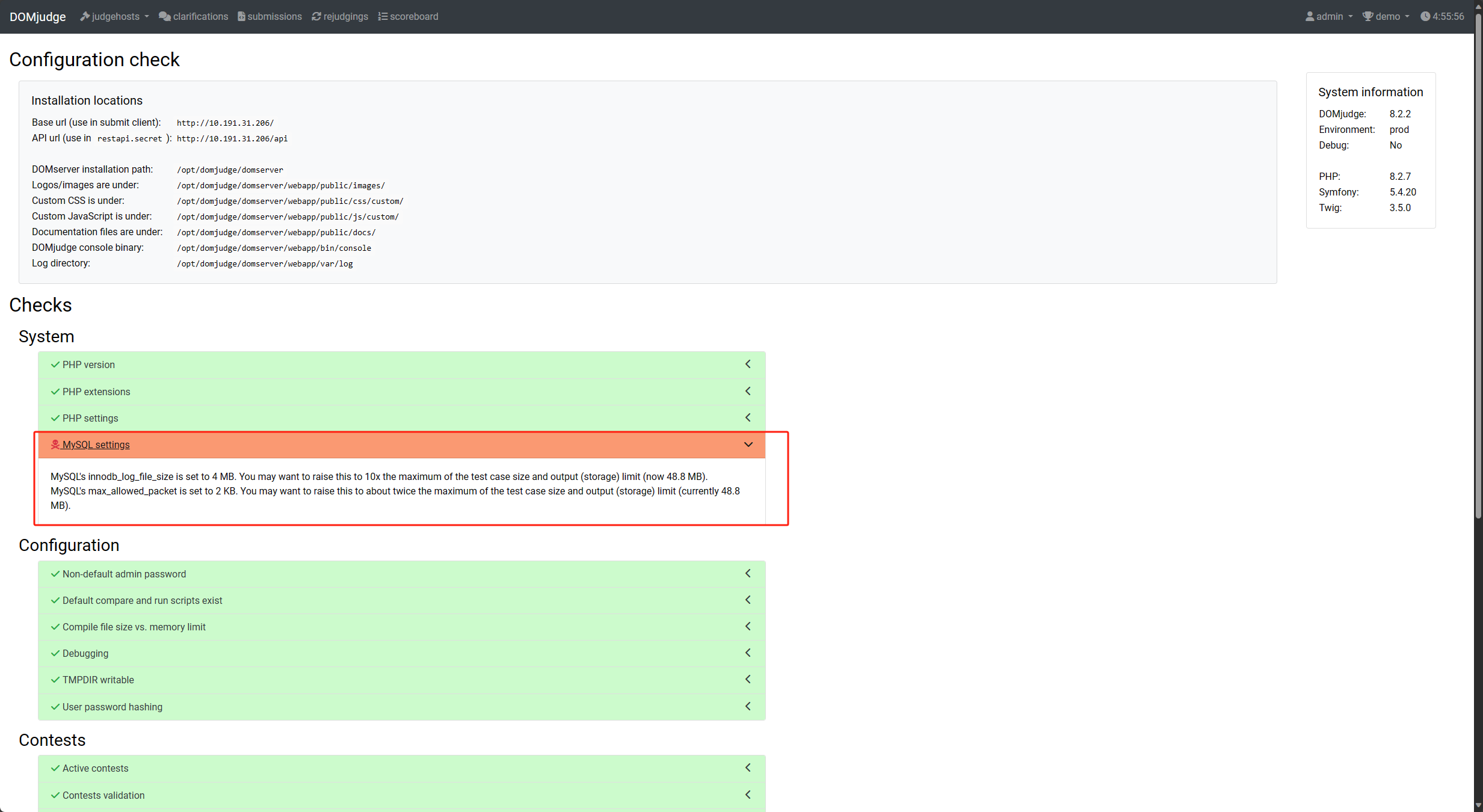1483x812 pixels.
Task: Click the judgehosts wrench icon
Action: [85, 16]
